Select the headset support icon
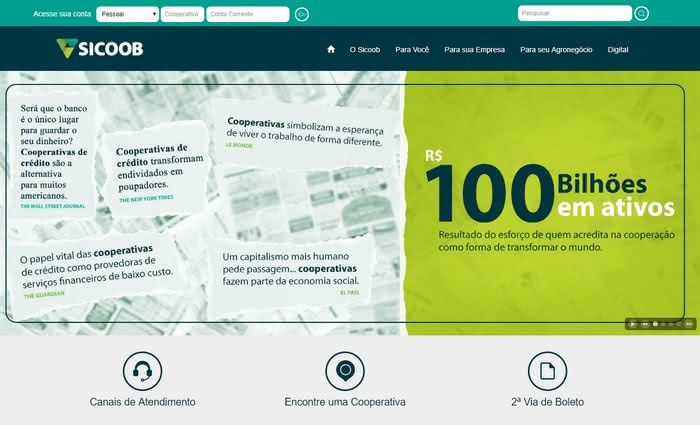This screenshot has height=425, width=700. tap(142, 371)
